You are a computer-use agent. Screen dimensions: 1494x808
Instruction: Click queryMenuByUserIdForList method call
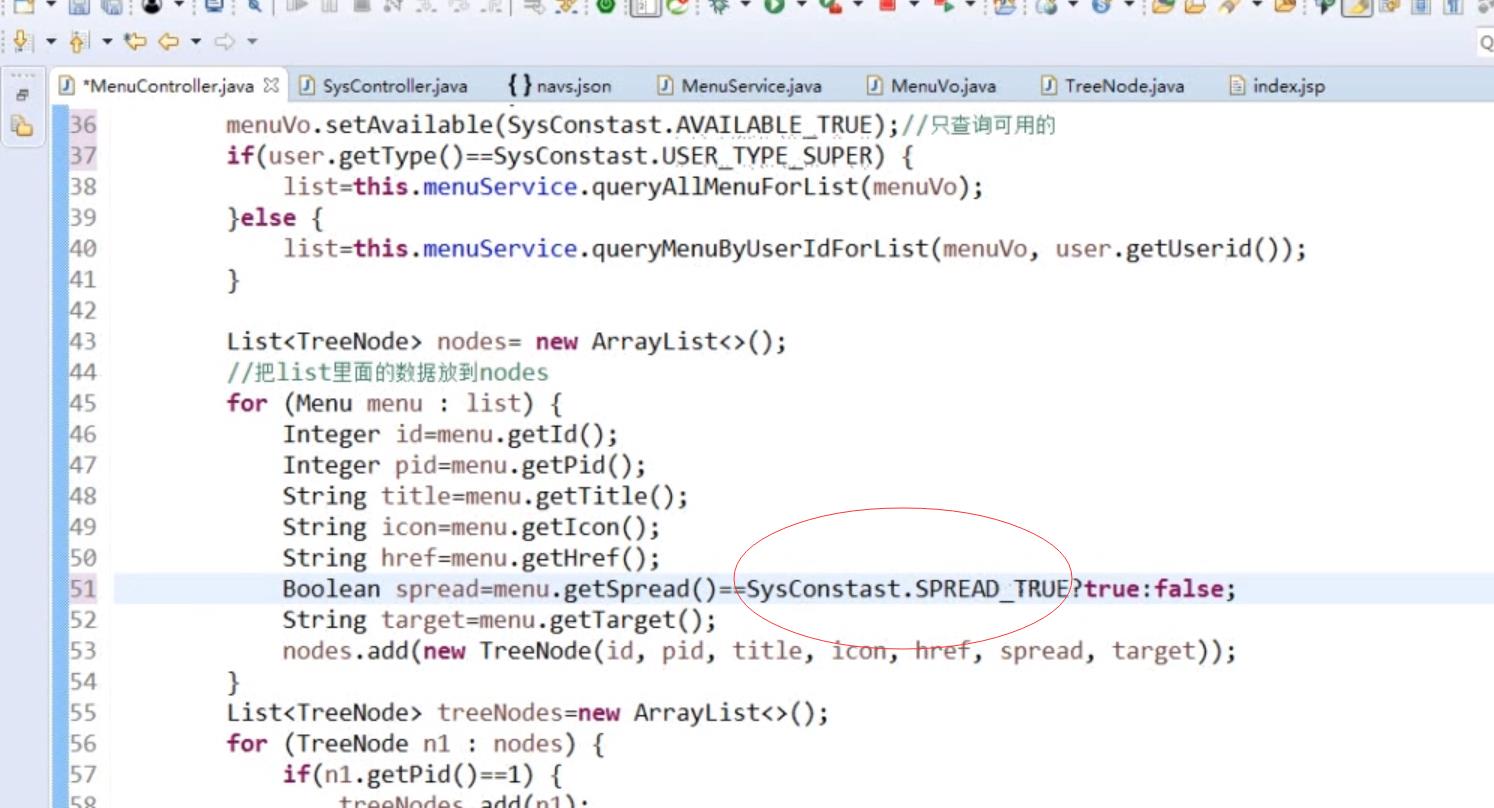760,249
